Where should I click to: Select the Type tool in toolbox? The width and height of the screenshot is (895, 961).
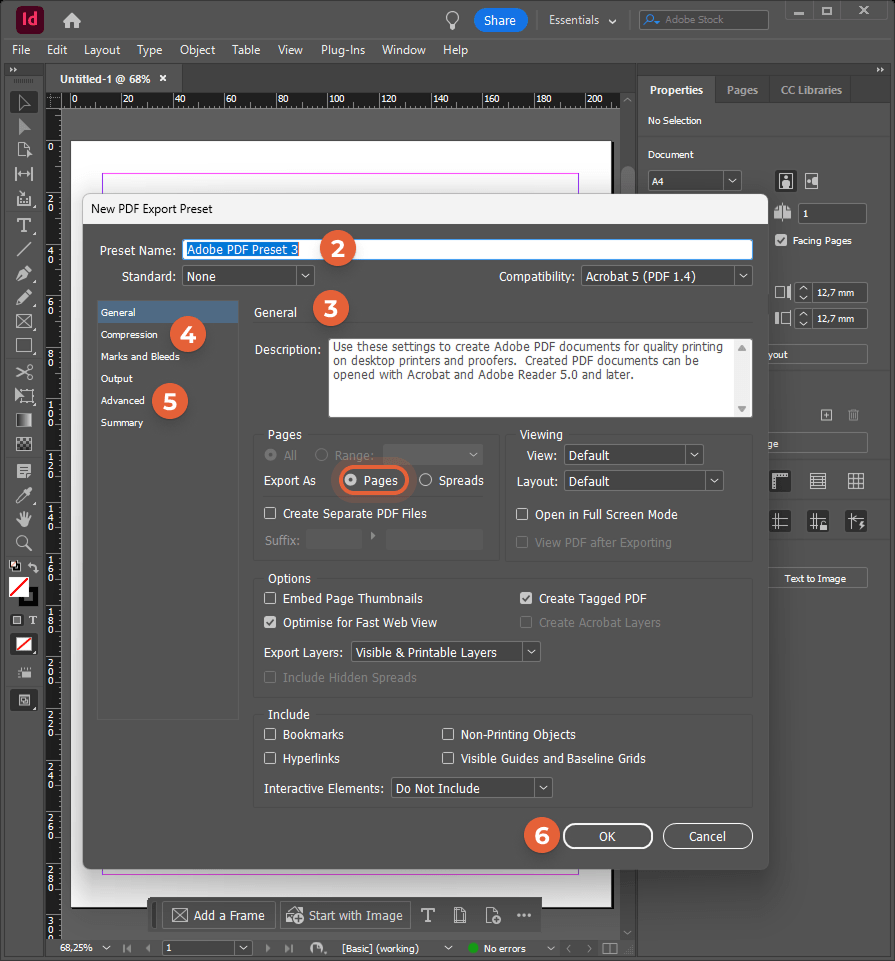24,225
